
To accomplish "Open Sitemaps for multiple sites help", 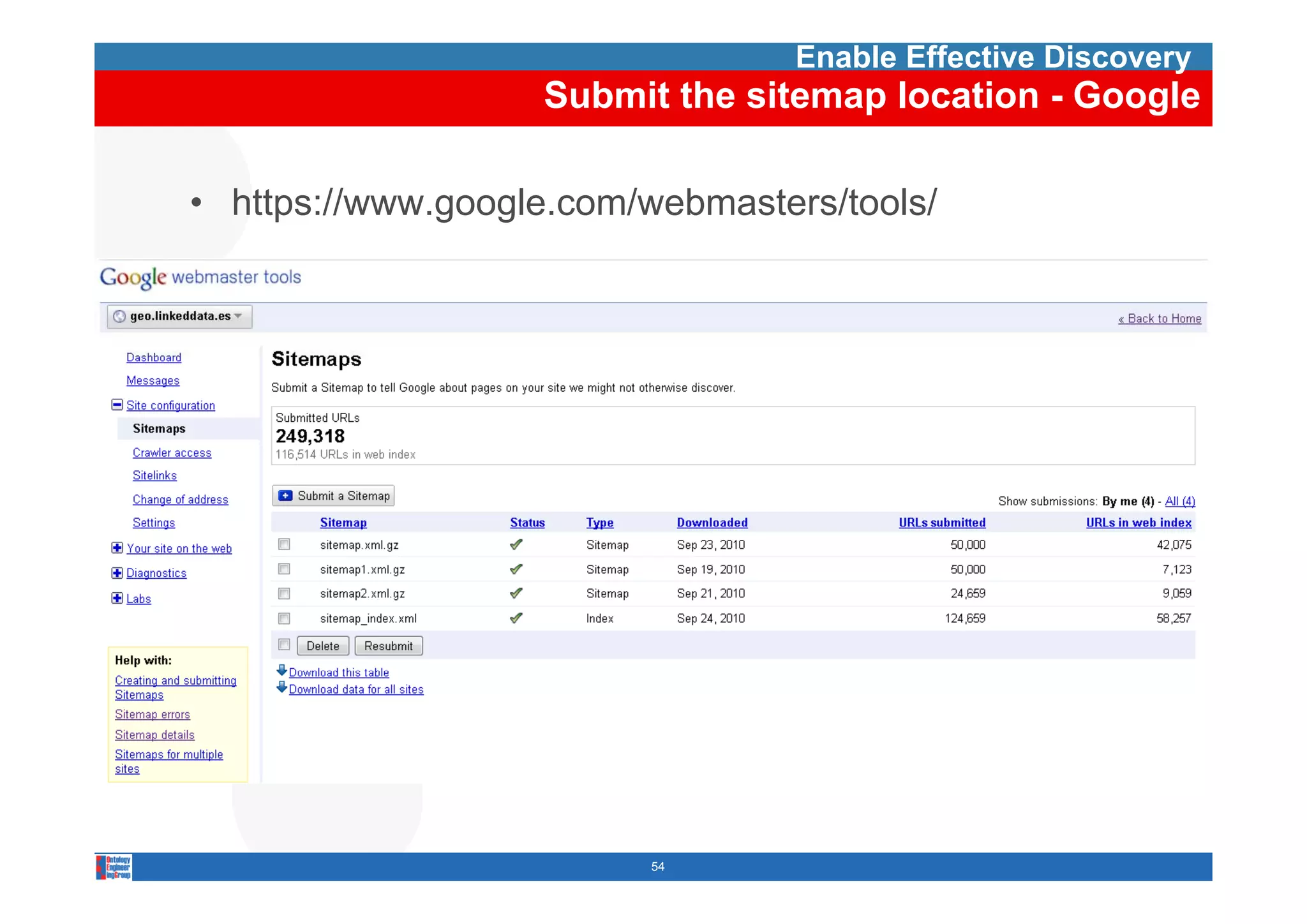I will coord(169,762).
